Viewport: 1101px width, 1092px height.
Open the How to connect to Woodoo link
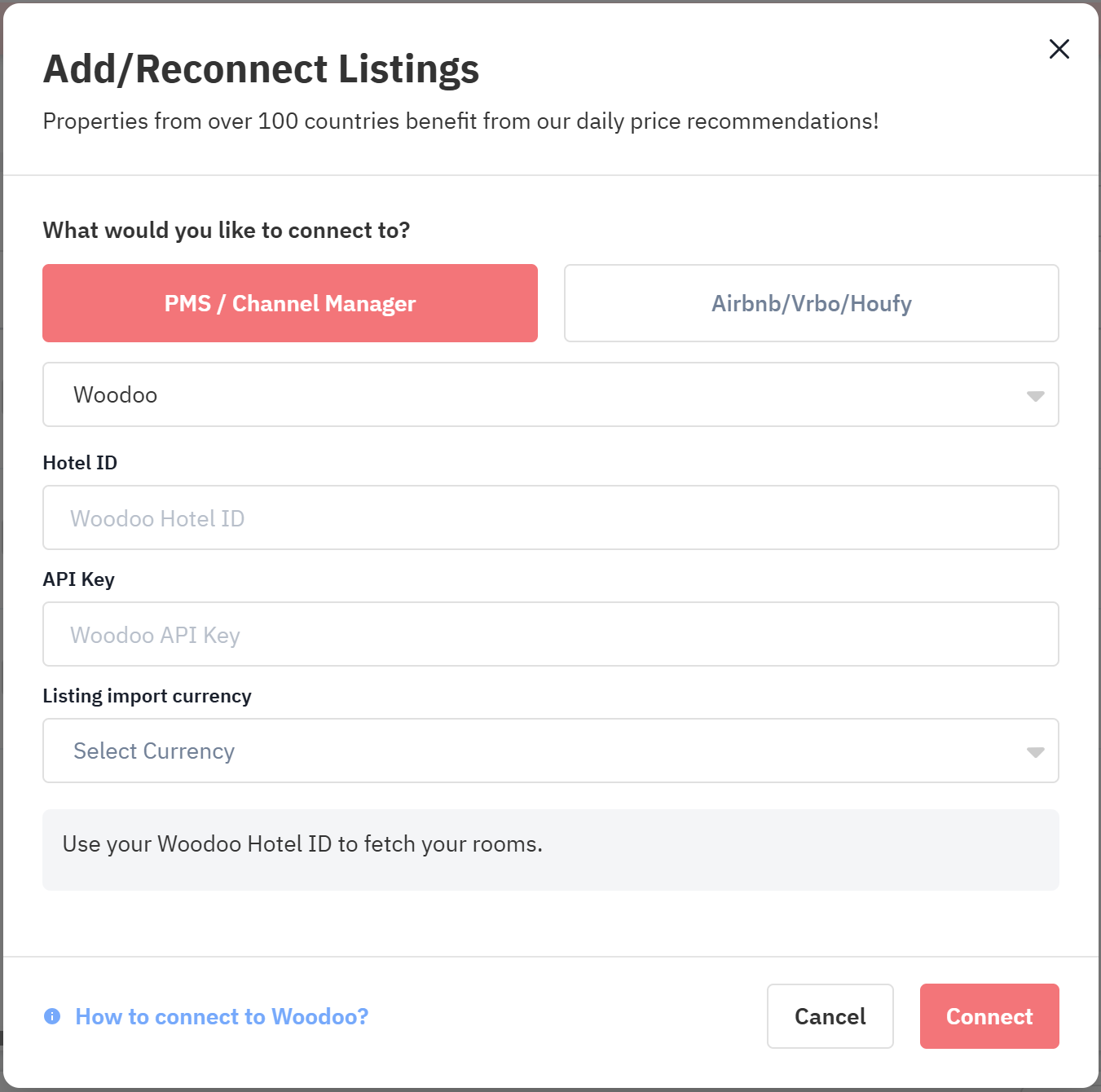point(222,1016)
